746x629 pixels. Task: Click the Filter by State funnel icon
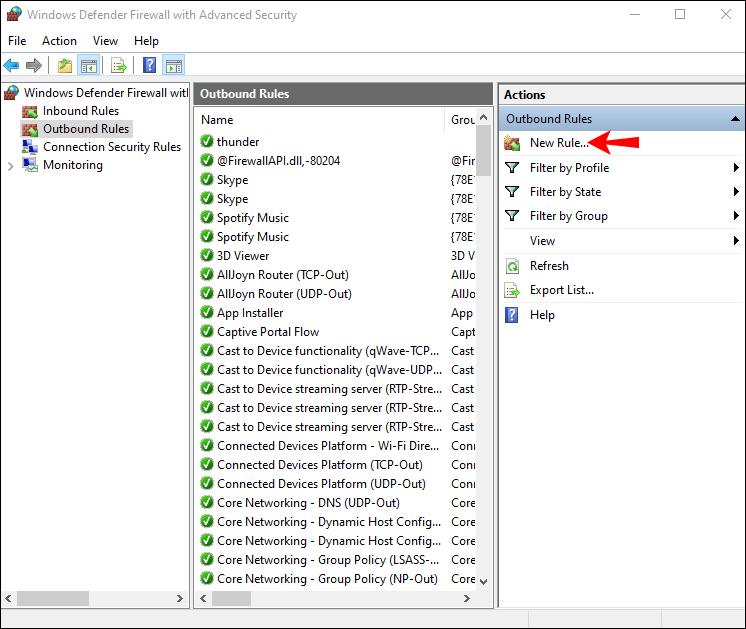pyautogui.click(x=512, y=191)
